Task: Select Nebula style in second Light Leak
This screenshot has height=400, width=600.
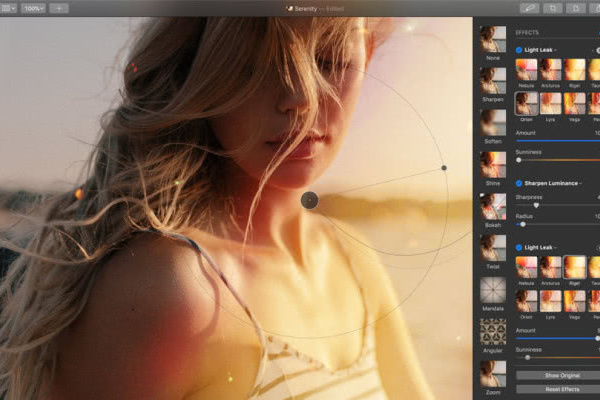Action: tap(526, 267)
